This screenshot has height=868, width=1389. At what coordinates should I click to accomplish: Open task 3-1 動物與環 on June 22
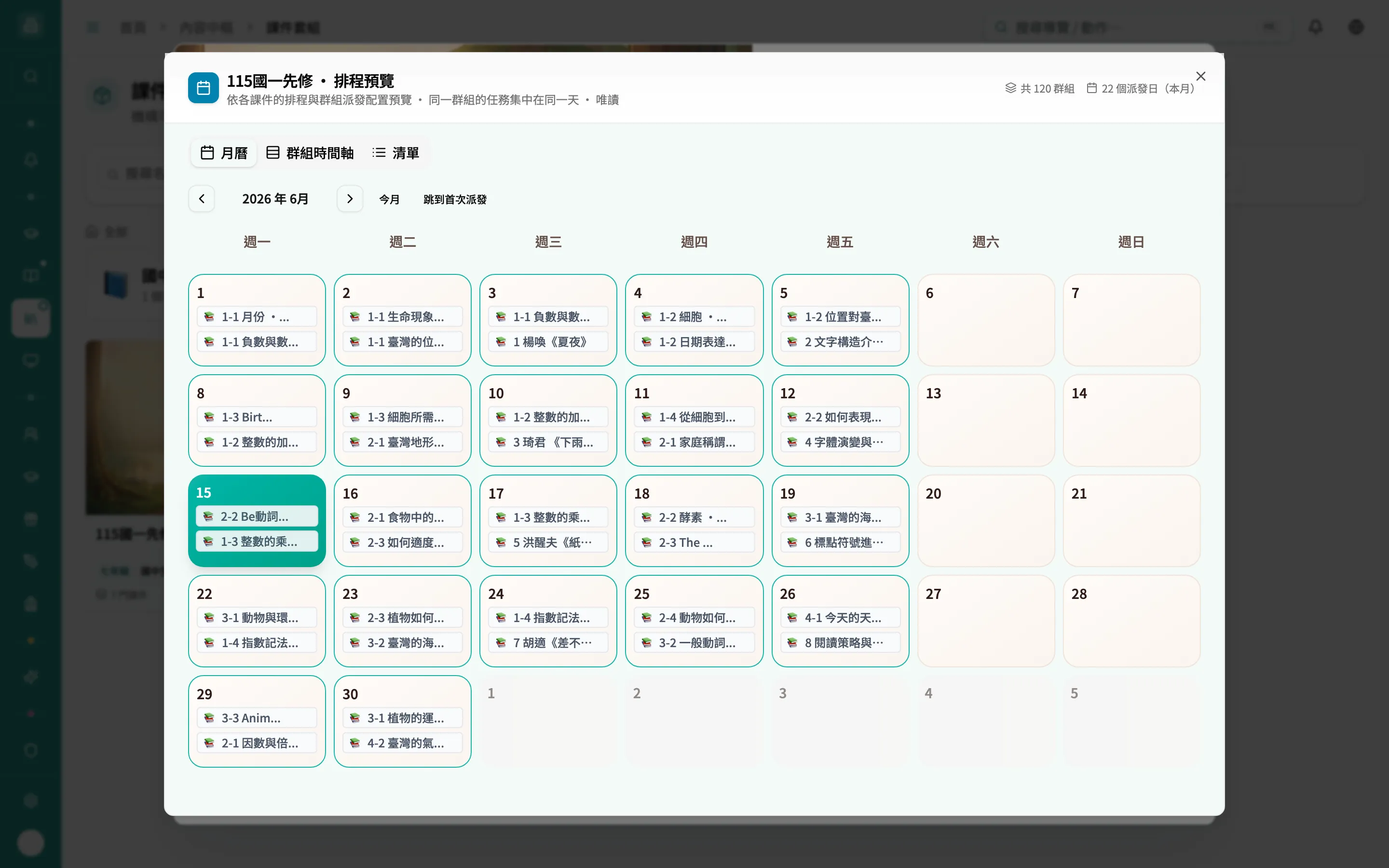257,618
